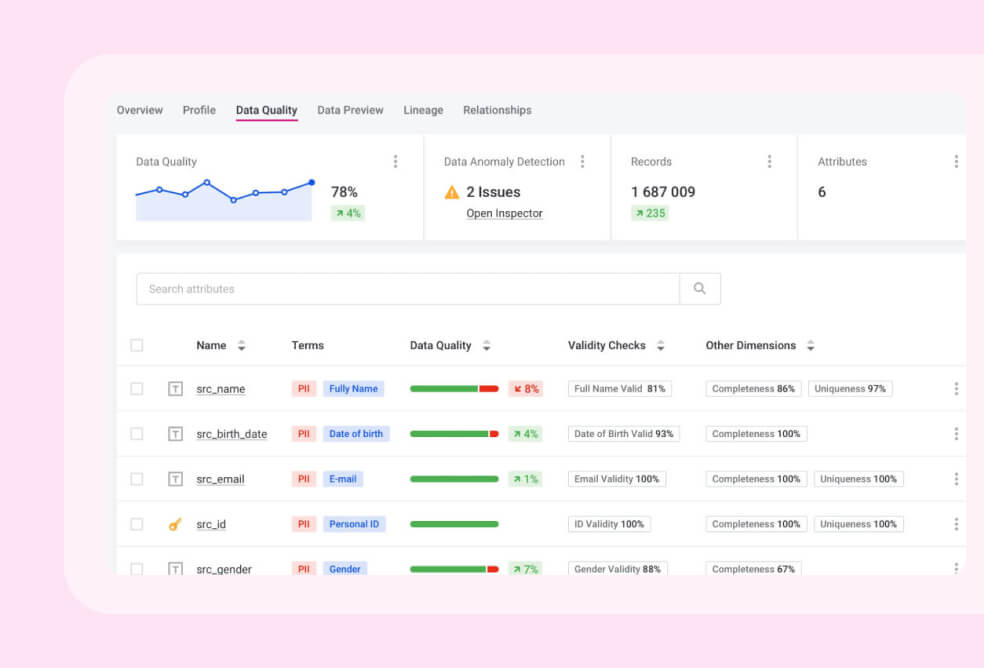Select the header checkbox to select all rows
The width and height of the screenshot is (984, 668).
point(137,344)
